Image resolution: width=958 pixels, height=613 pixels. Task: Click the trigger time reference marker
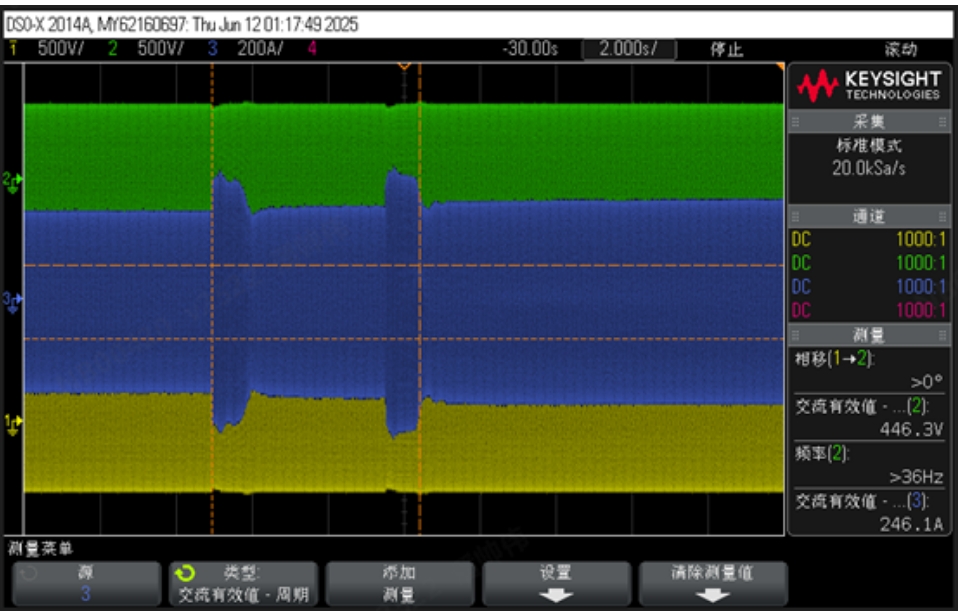(404, 66)
